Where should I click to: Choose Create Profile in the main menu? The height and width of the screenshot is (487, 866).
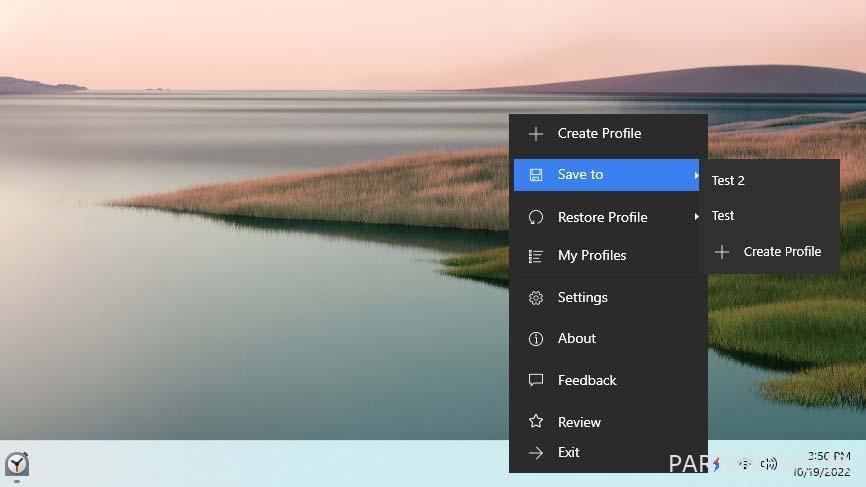tap(608, 134)
